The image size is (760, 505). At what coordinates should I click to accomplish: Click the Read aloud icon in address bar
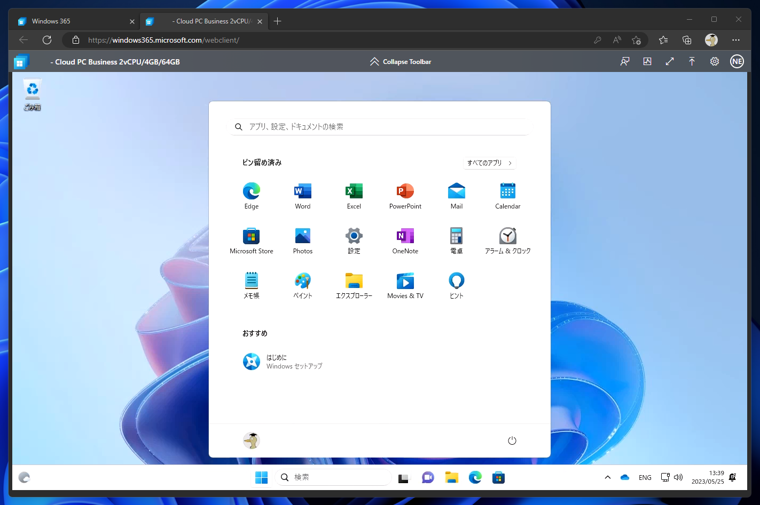[x=617, y=40]
